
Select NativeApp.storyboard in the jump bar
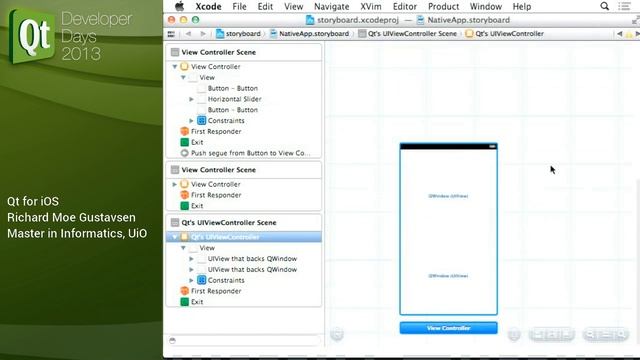click(x=309, y=34)
